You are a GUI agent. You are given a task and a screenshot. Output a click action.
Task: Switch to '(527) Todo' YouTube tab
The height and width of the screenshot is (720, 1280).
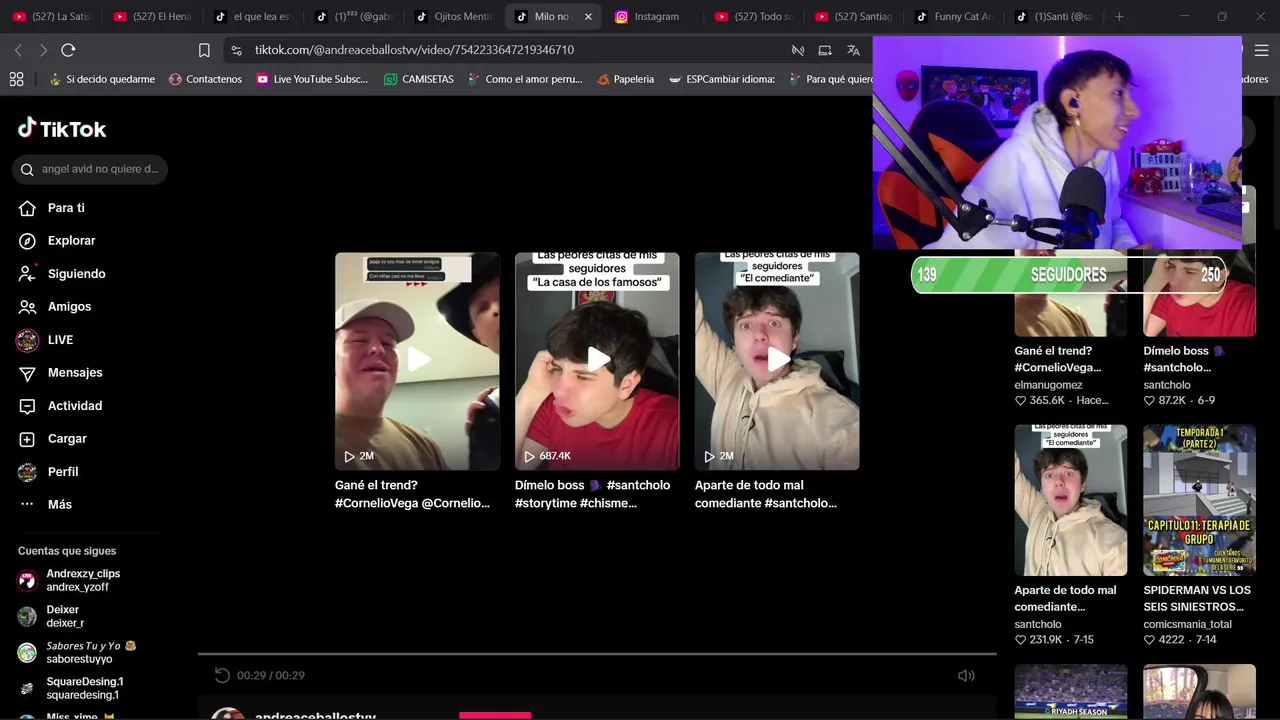pos(753,17)
